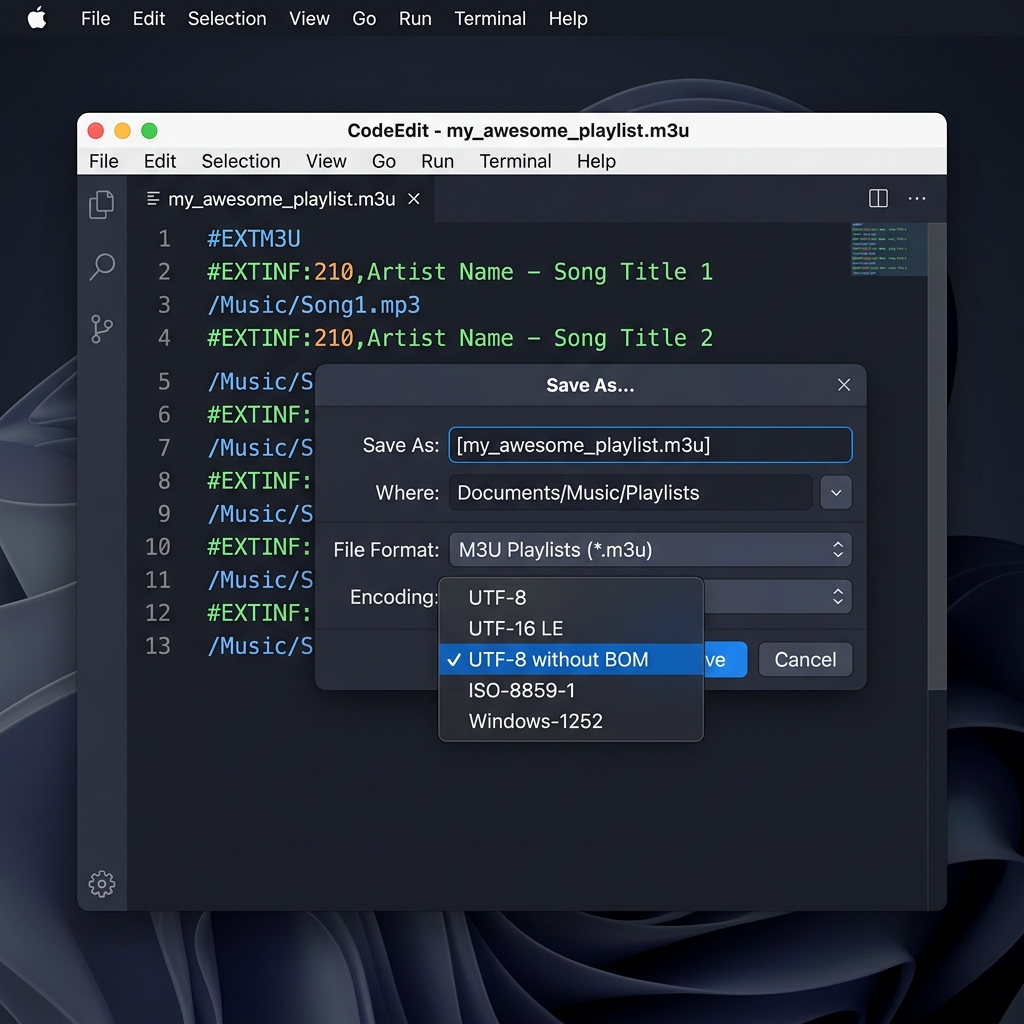Click the code minimap preview
This screenshot has height=1024, width=1024.
[x=888, y=249]
